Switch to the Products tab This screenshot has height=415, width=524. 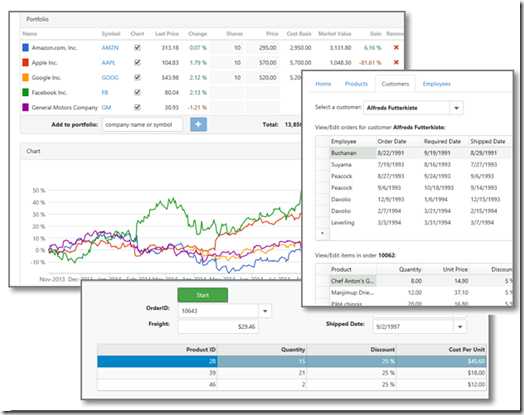[x=356, y=84]
